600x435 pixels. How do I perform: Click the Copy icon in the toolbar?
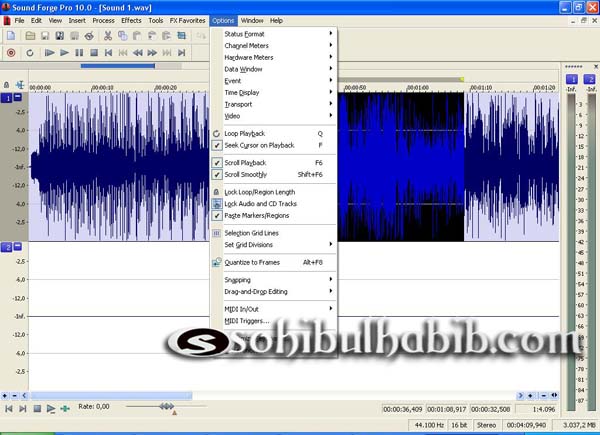pos(122,36)
